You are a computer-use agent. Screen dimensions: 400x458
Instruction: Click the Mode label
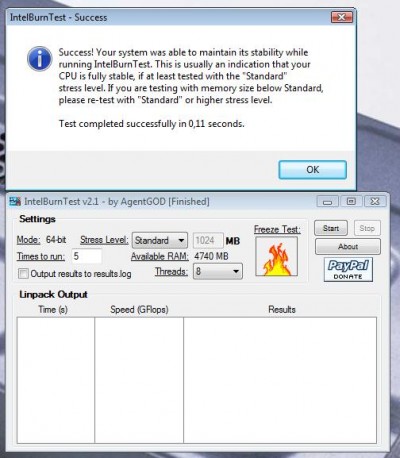pyautogui.click(x=29, y=240)
